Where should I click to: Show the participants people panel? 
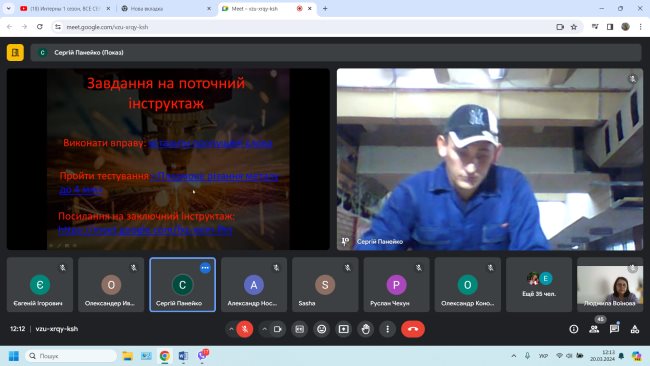[x=594, y=329]
